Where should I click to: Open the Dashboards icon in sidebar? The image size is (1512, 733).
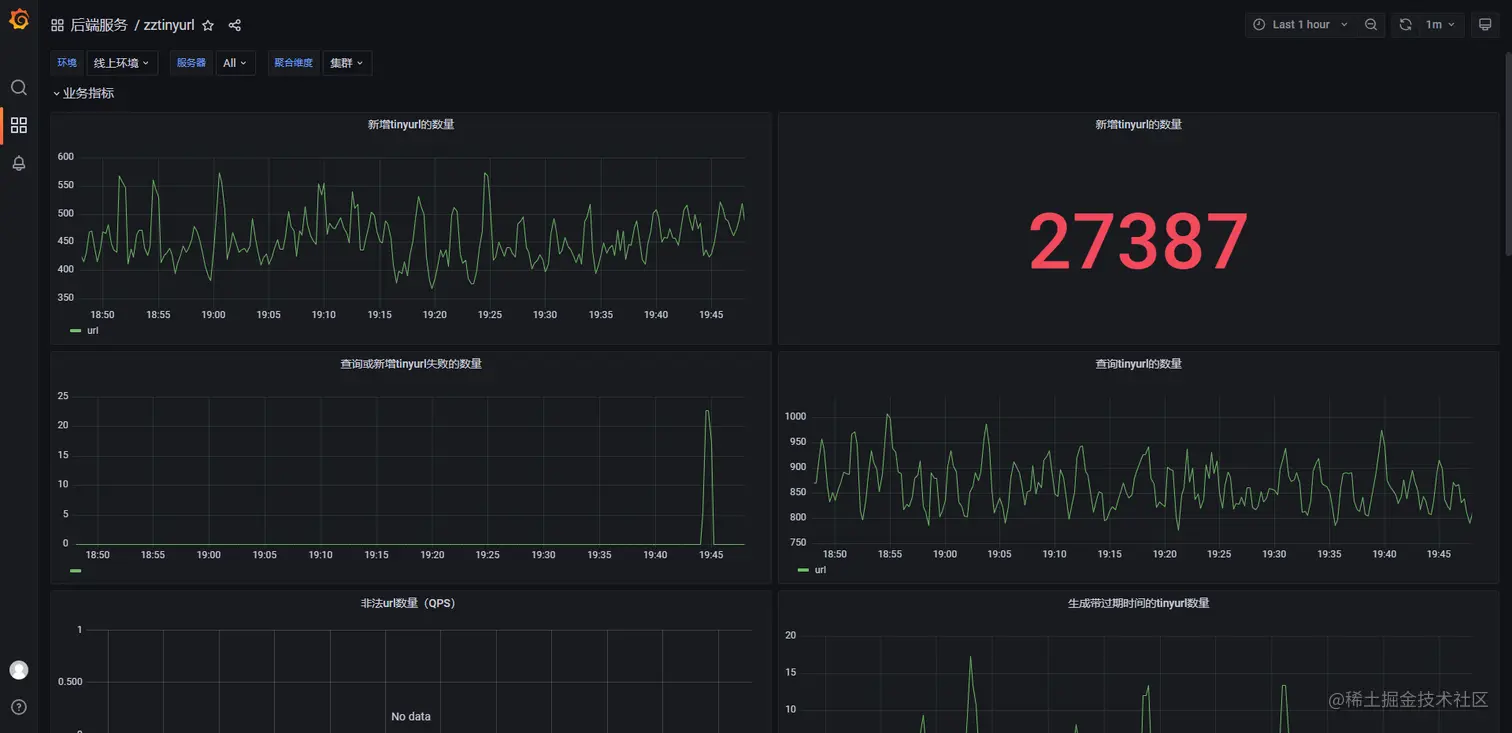point(19,125)
